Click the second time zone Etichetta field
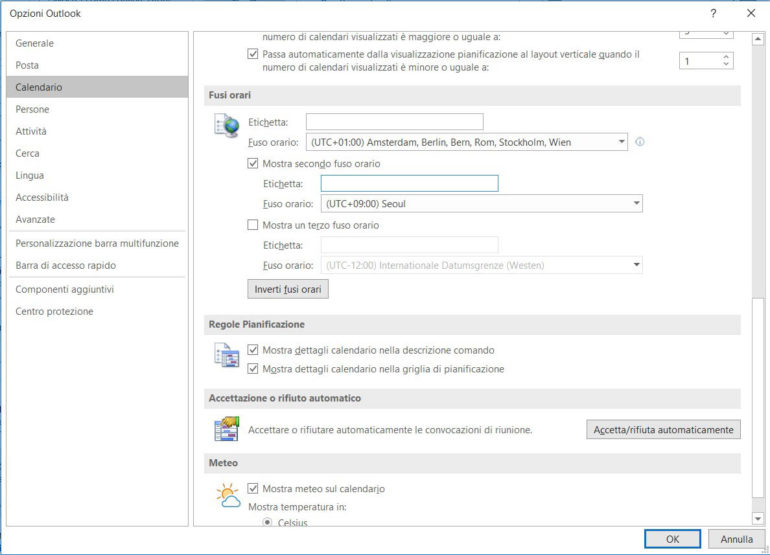The height and width of the screenshot is (555, 770). click(x=409, y=183)
